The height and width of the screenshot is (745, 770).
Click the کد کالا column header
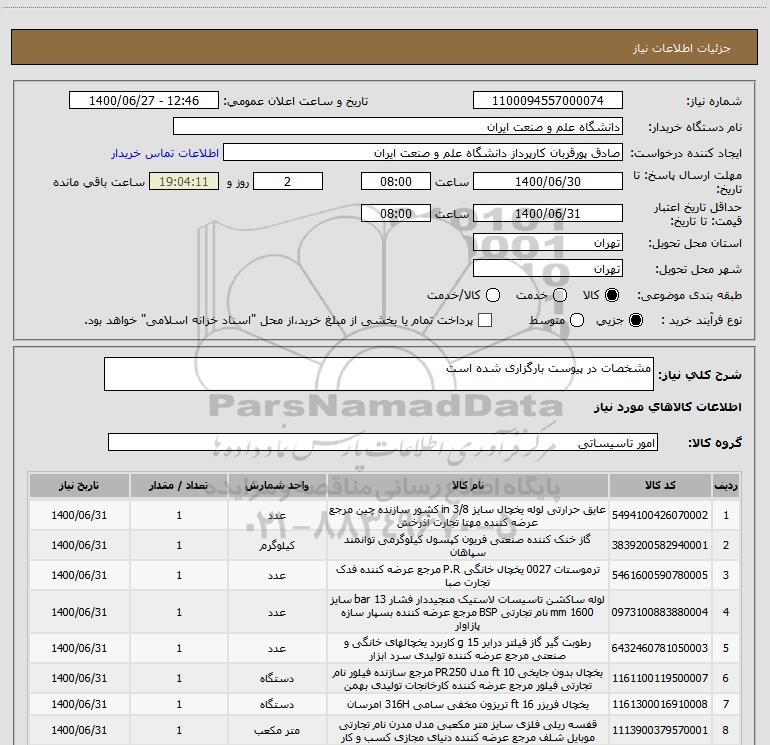coord(660,486)
